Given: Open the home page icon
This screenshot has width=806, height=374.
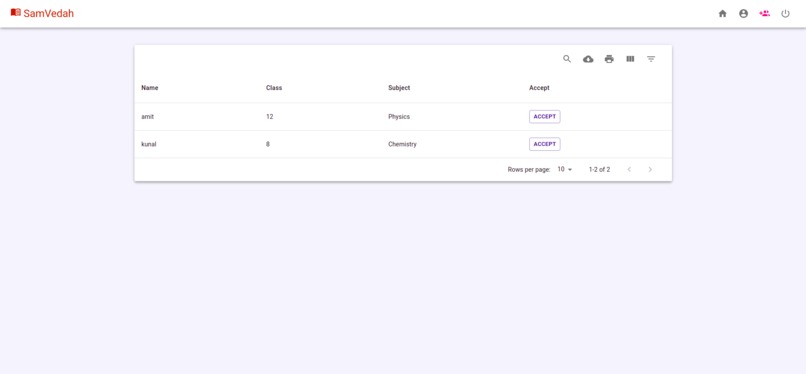Looking at the screenshot, I should tap(722, 14).
